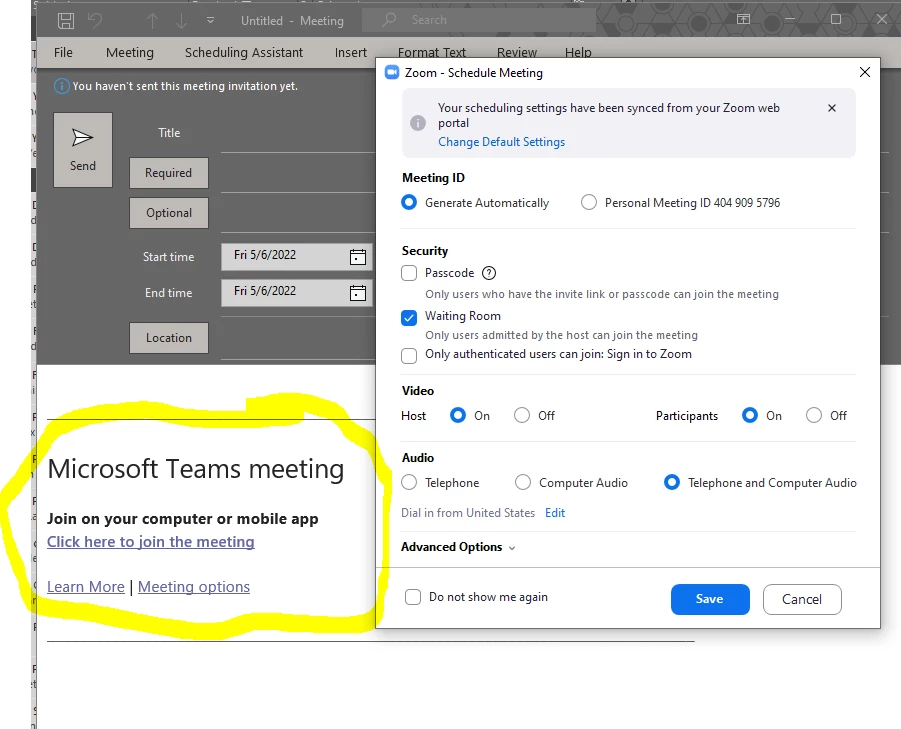
Task: Click the Optional attendees button
Action: pyautogui.click(x=168, y=213)
